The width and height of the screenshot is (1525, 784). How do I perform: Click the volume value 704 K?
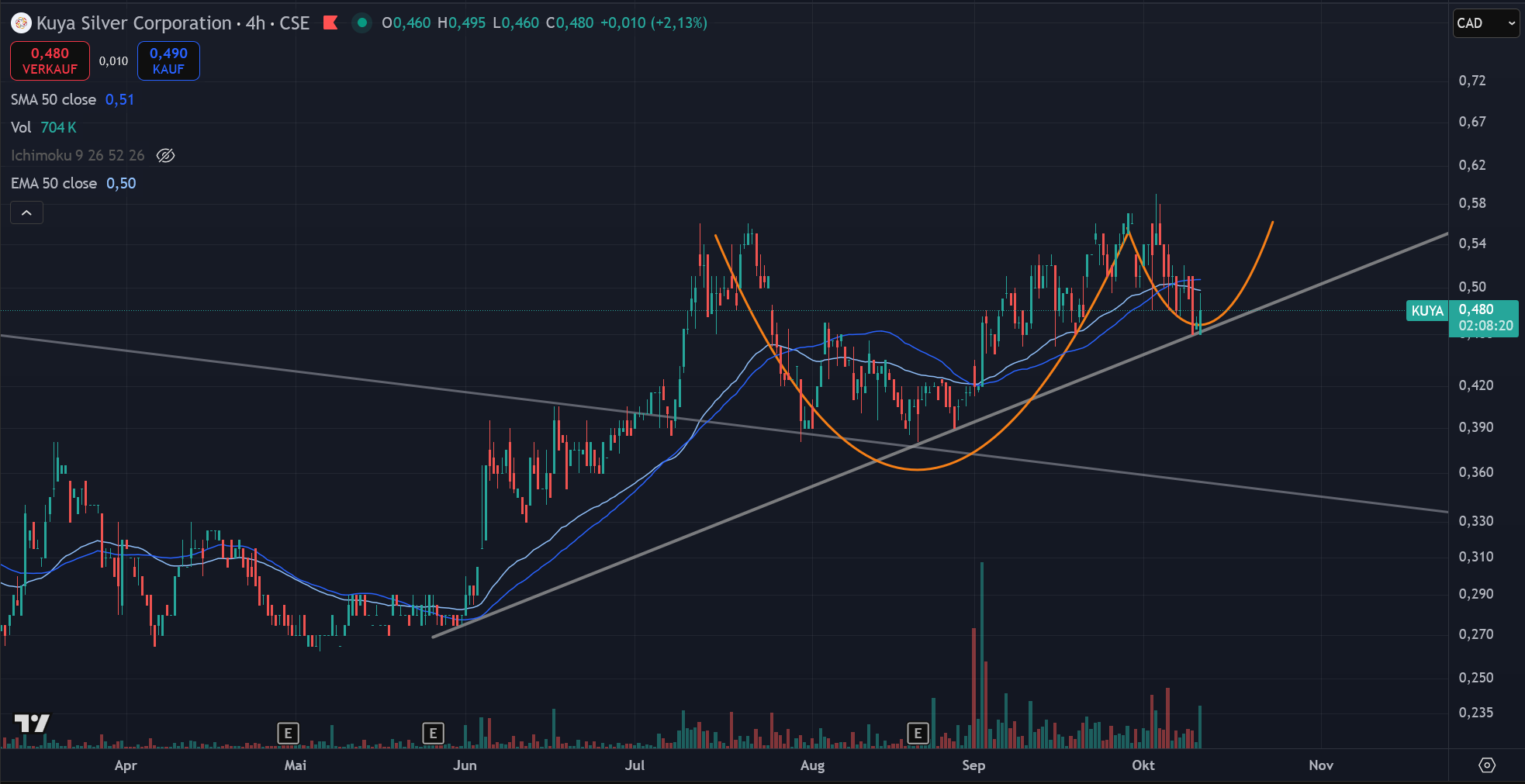click(58, 127)
